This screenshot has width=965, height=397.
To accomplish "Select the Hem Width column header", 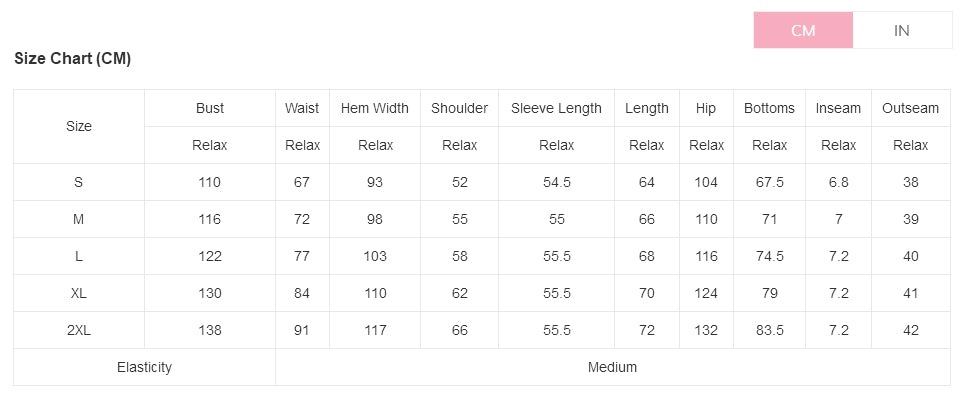I will coord(375,108).
